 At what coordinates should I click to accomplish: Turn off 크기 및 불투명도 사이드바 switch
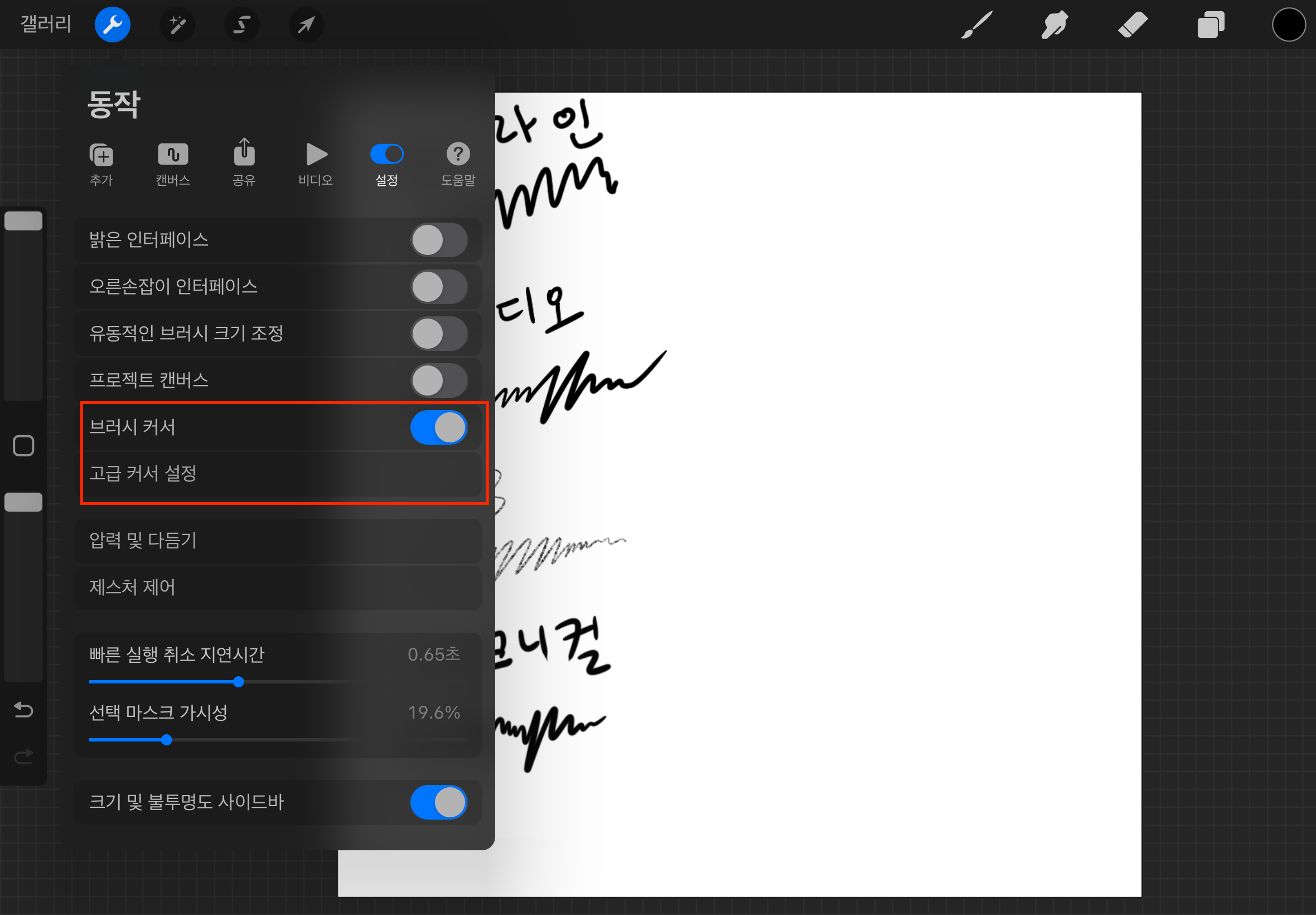click(x=439, y=802)
